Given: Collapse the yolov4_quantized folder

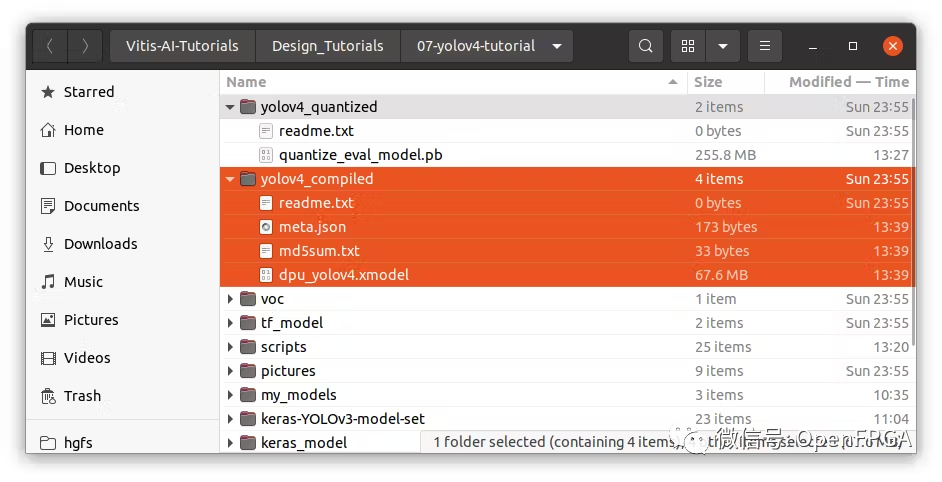Looking at the screenshot, I should (x=231, y=107).
